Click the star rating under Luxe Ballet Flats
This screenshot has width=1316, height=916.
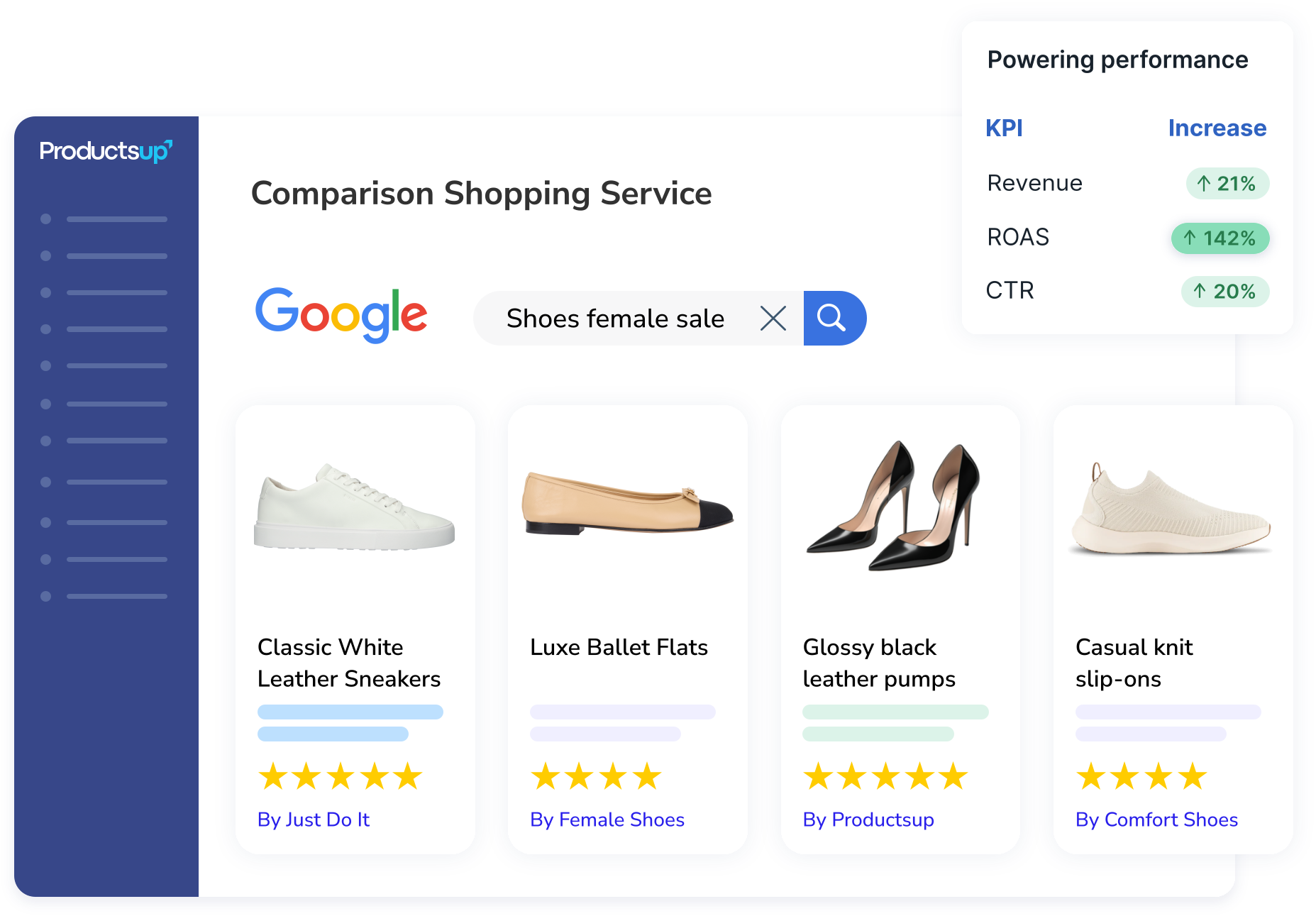tap(596, 776)
